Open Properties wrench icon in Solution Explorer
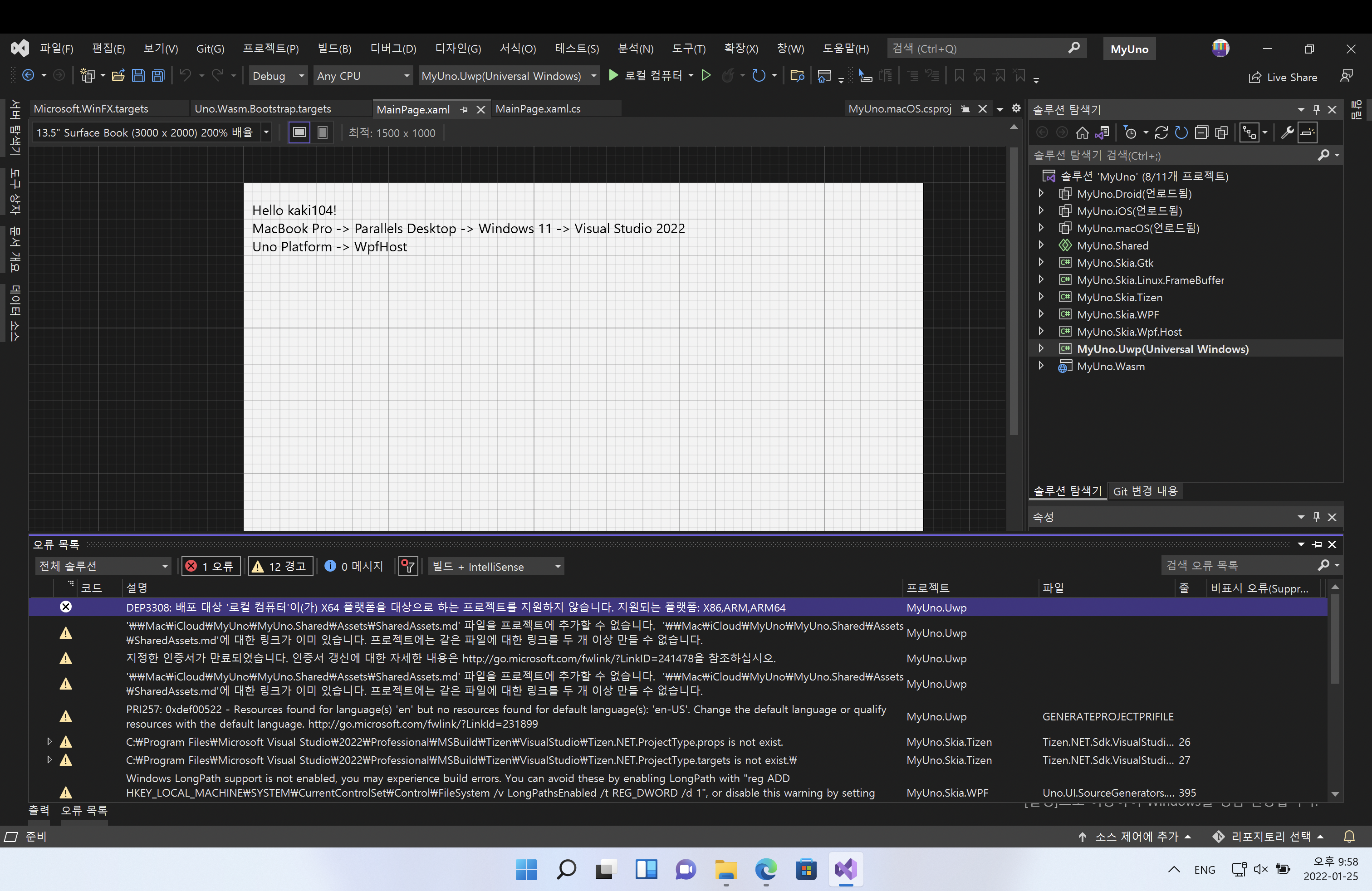This screenshot has height=891, width=1372. click(x=1287, y=133)
